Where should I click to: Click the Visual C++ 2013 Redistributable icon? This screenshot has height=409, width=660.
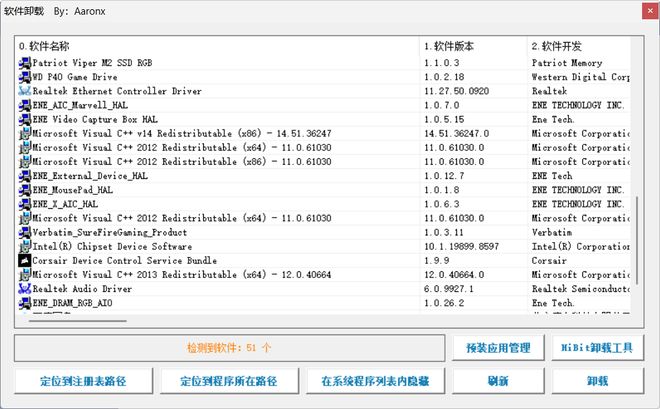(x=25, y=275)
